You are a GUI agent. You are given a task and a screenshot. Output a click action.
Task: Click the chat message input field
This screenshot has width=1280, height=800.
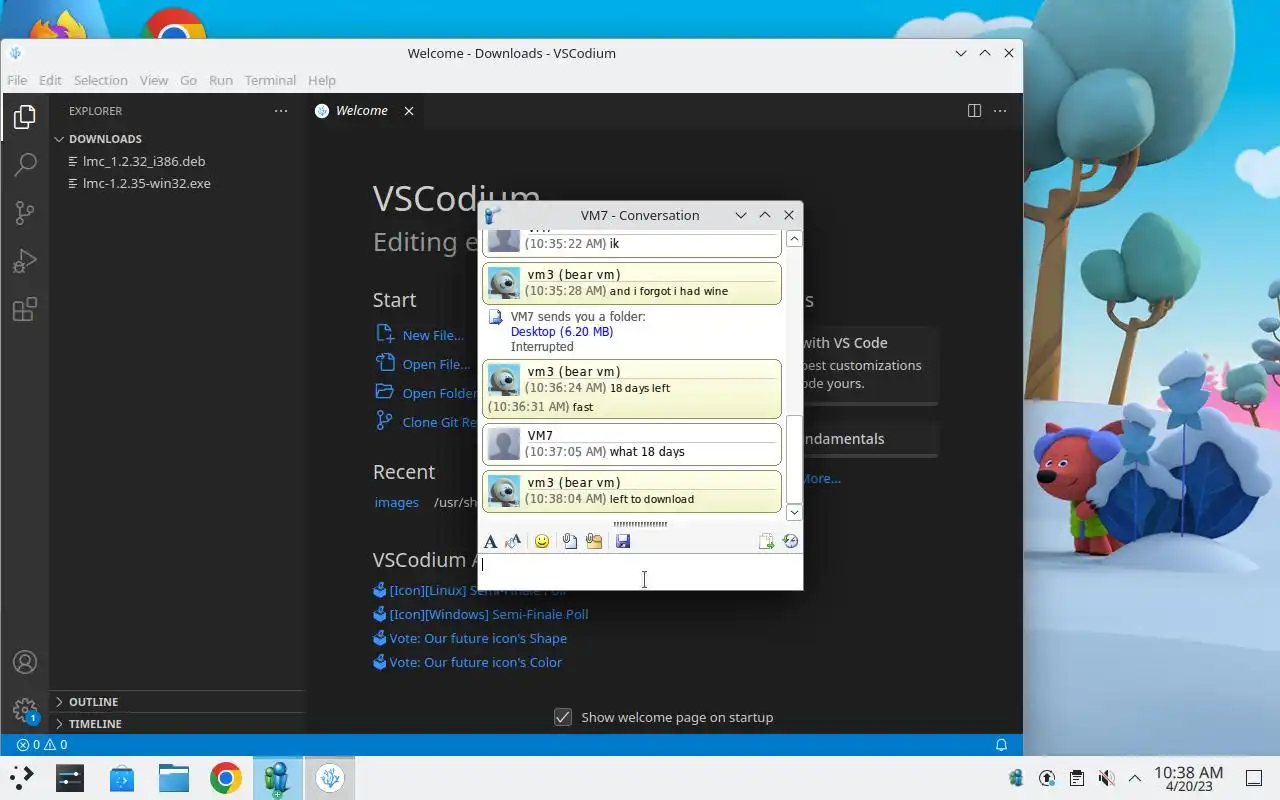tap(641, 571)
